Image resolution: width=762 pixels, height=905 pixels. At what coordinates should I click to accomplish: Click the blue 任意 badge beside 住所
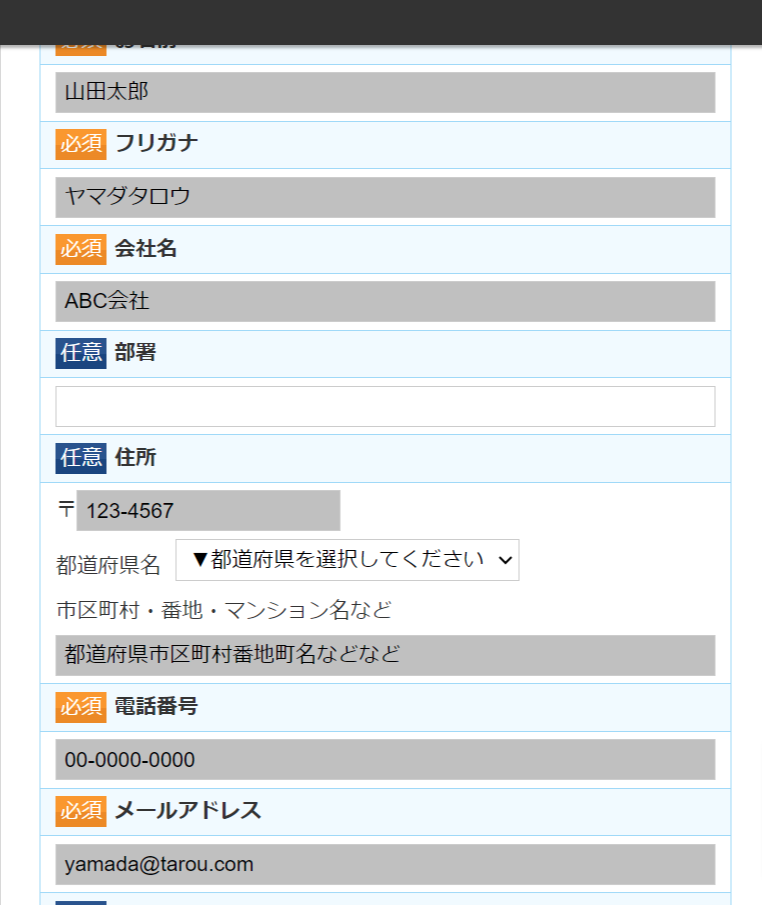click(81, 458)
